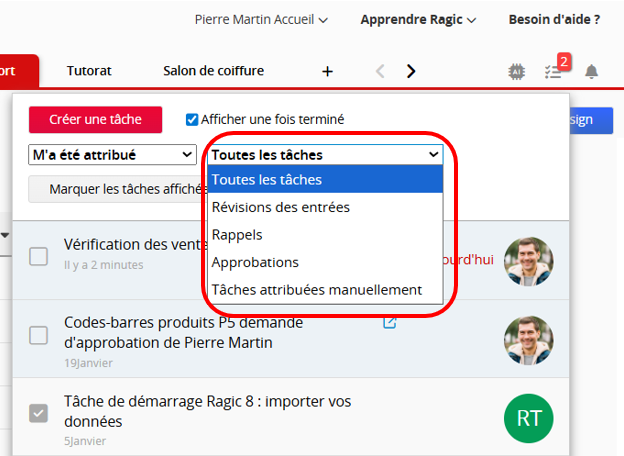Viewport: 624px width, 456px height.
Task: Check the 'Vérification des ventes' task checkbox
Action: pyautogui.click(x=38, y=256)
